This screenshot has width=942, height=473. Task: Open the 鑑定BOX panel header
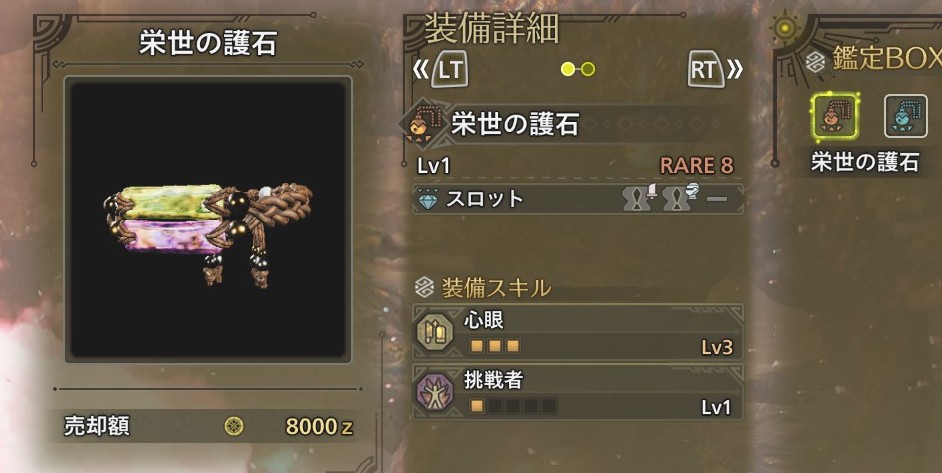coord(886,58)
